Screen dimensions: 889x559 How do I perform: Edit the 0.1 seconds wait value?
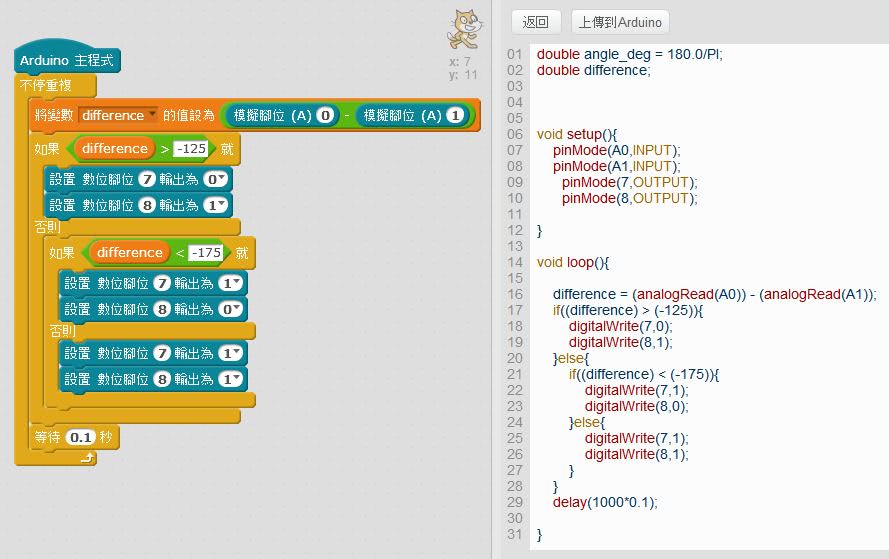pyautogui.click(x=81, y=437)
